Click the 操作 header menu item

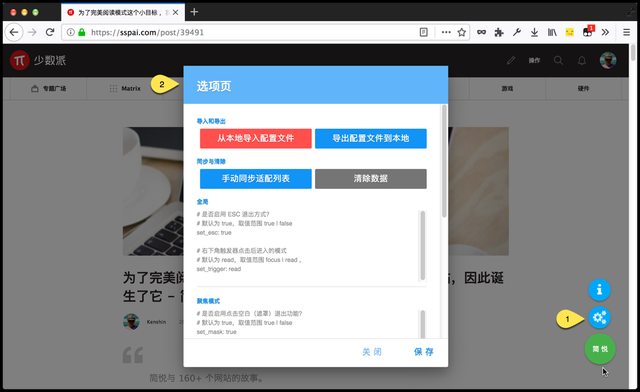(534, 60)
